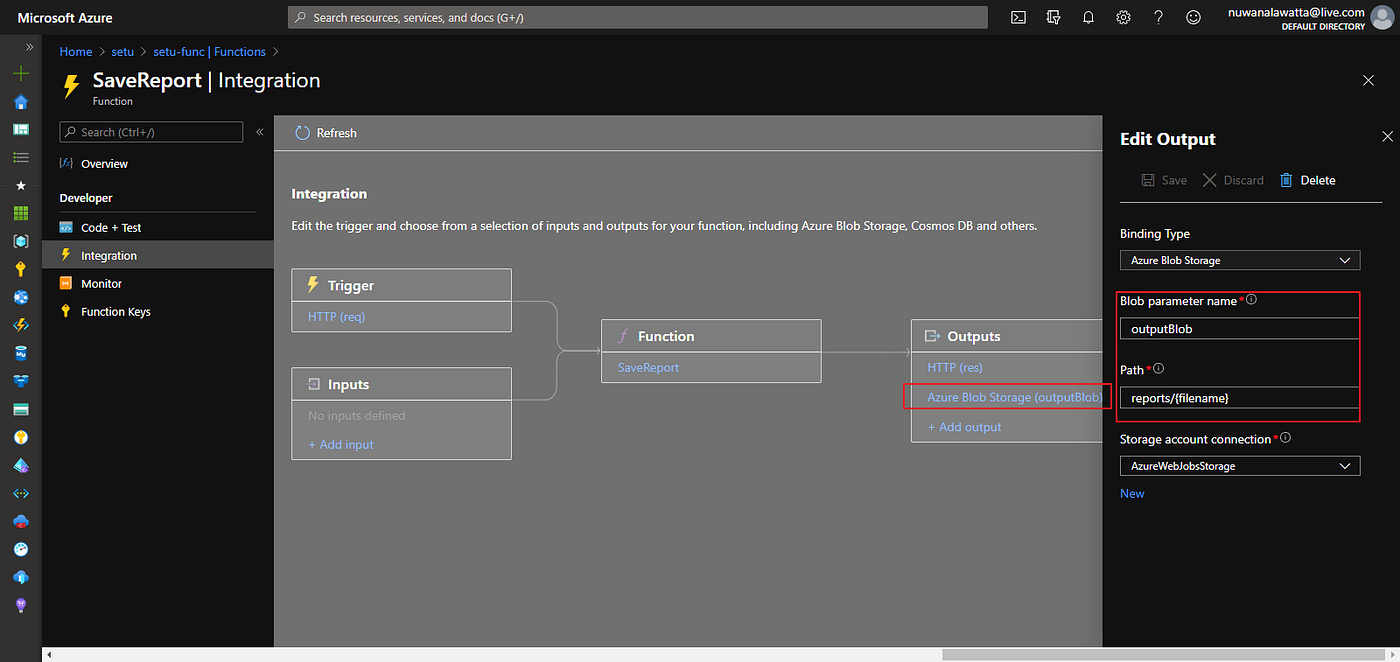Expand the left portal sidebar with chevrons
This screenshot has width=1400, height=662.
coord(30,47)
